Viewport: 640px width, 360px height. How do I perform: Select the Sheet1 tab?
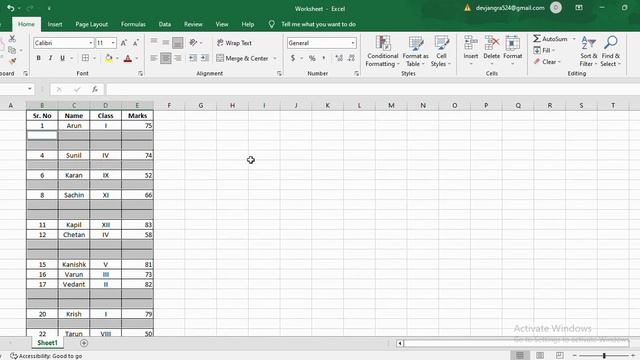(x=47, y=343)
